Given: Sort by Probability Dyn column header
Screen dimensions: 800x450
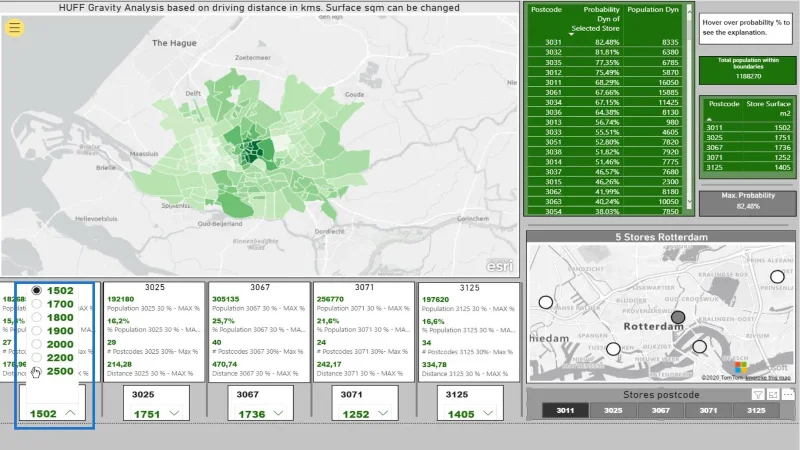Looking at the screenshot, I should [595, 19].
